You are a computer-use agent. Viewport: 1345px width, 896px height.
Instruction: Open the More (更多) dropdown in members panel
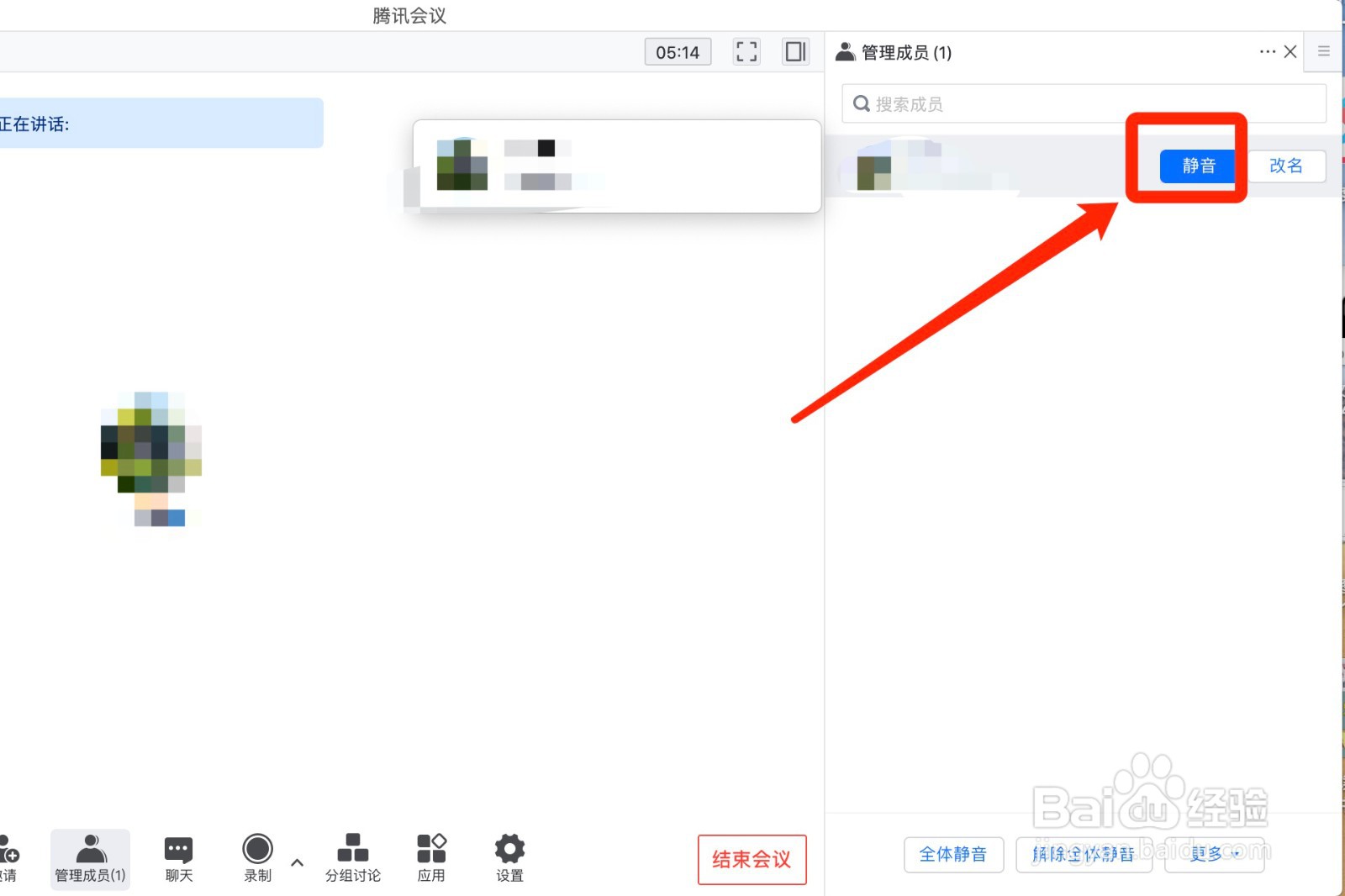tap(1214, 855)
